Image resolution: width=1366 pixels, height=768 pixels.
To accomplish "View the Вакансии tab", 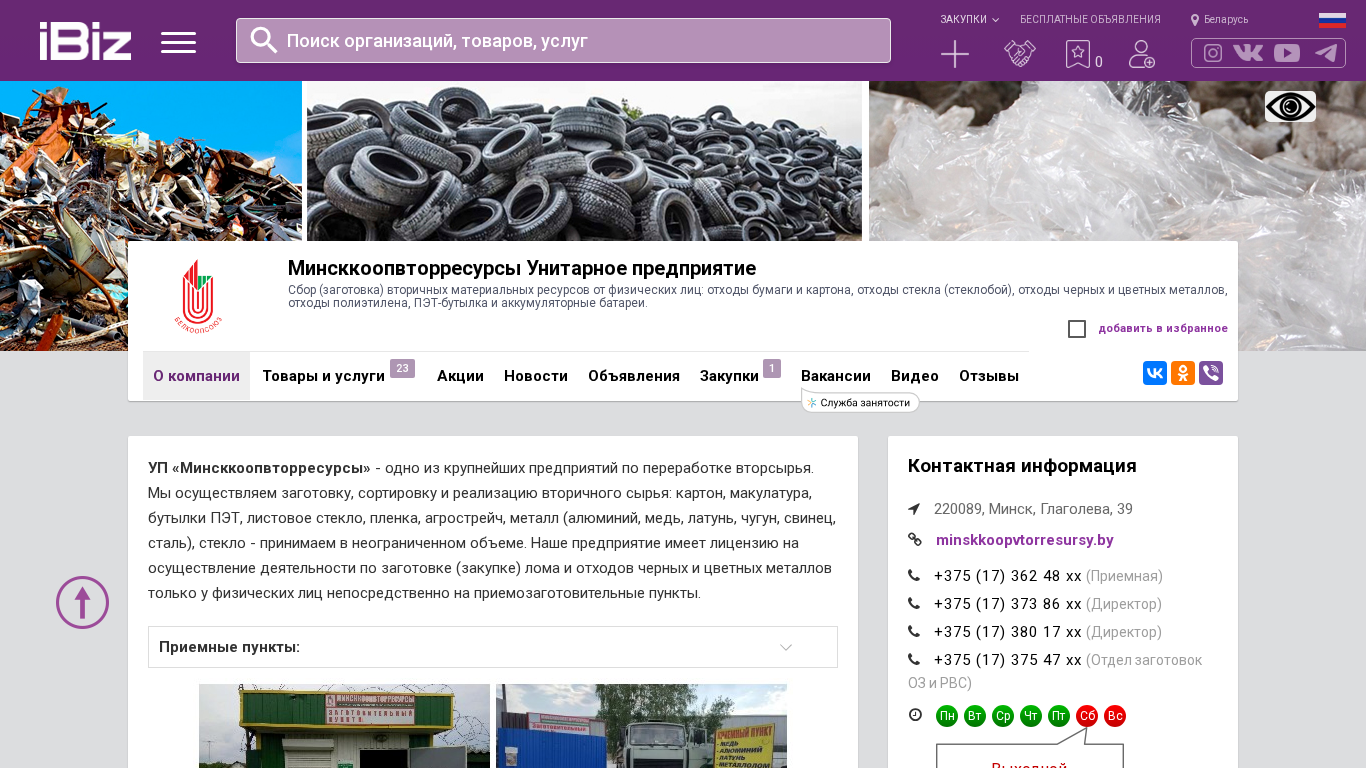I will (836, 376).
